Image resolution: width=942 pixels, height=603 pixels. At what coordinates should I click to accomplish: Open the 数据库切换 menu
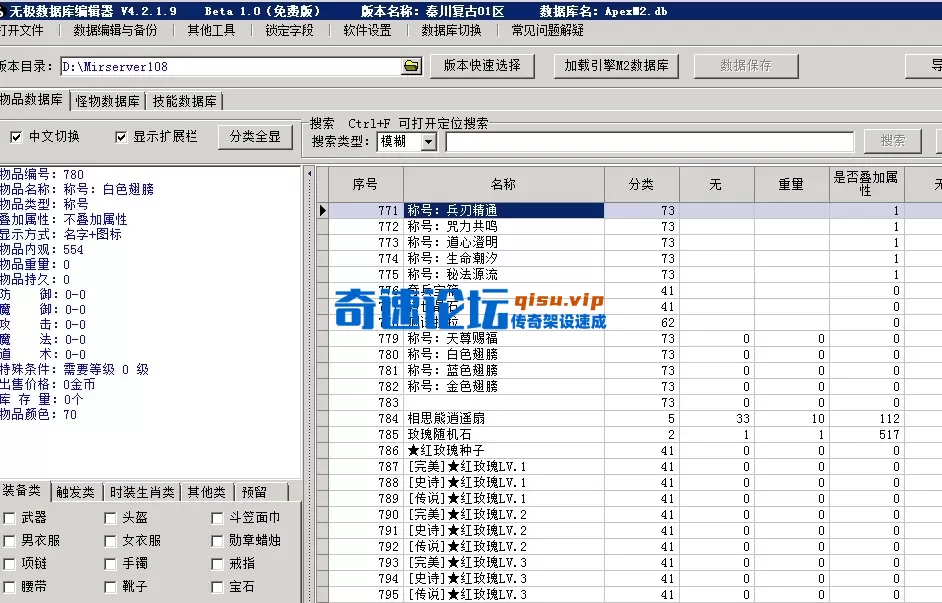click(x=452, y=30)
